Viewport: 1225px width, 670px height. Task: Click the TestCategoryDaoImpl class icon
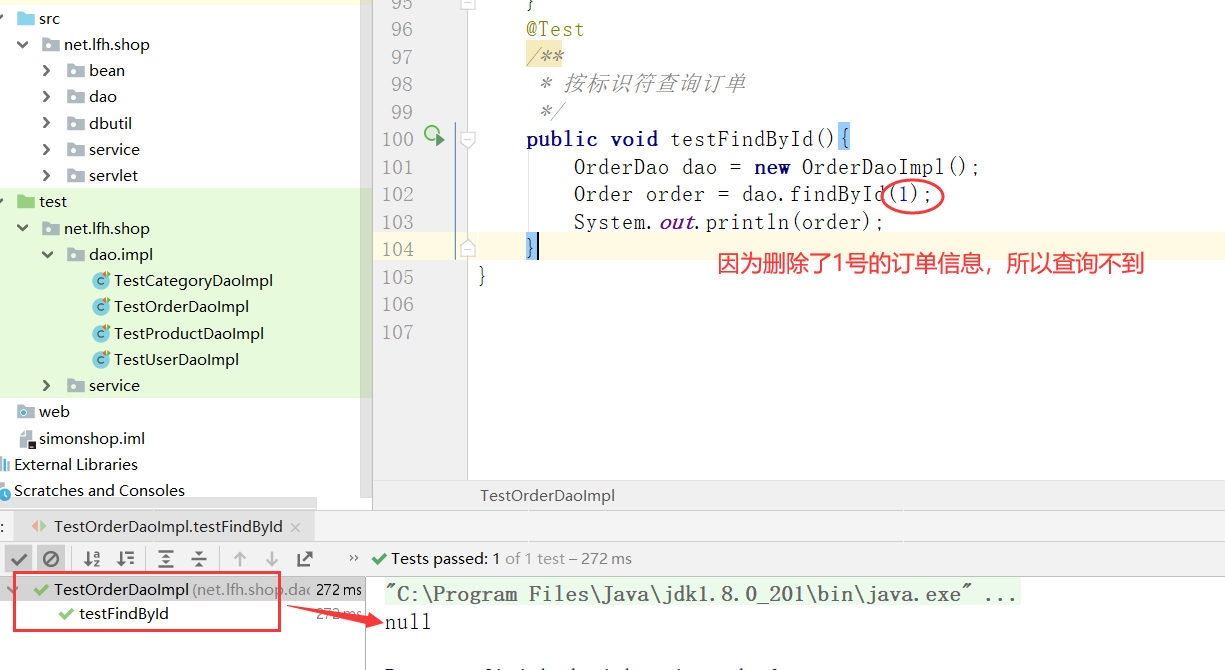coord(101,281)
